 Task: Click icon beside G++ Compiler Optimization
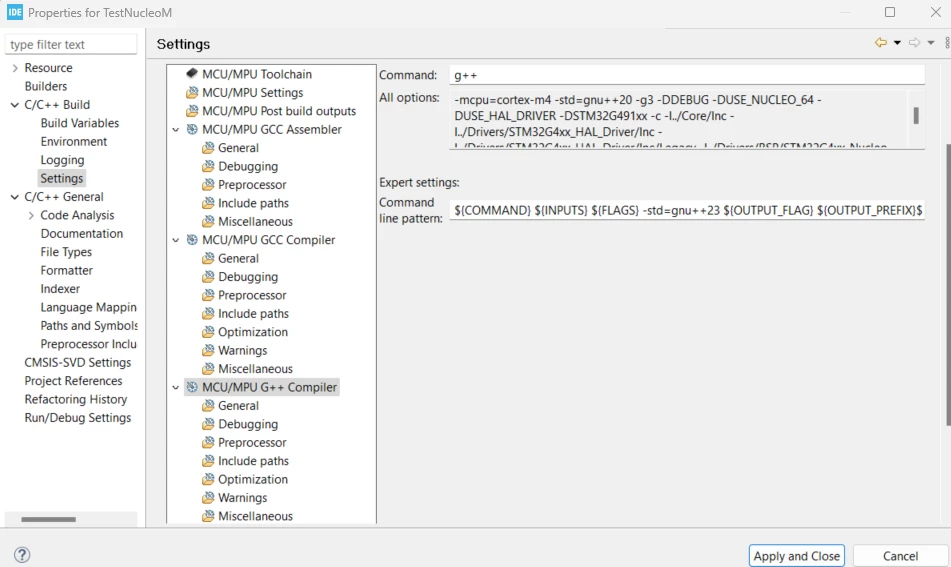(x=208, y=479)
